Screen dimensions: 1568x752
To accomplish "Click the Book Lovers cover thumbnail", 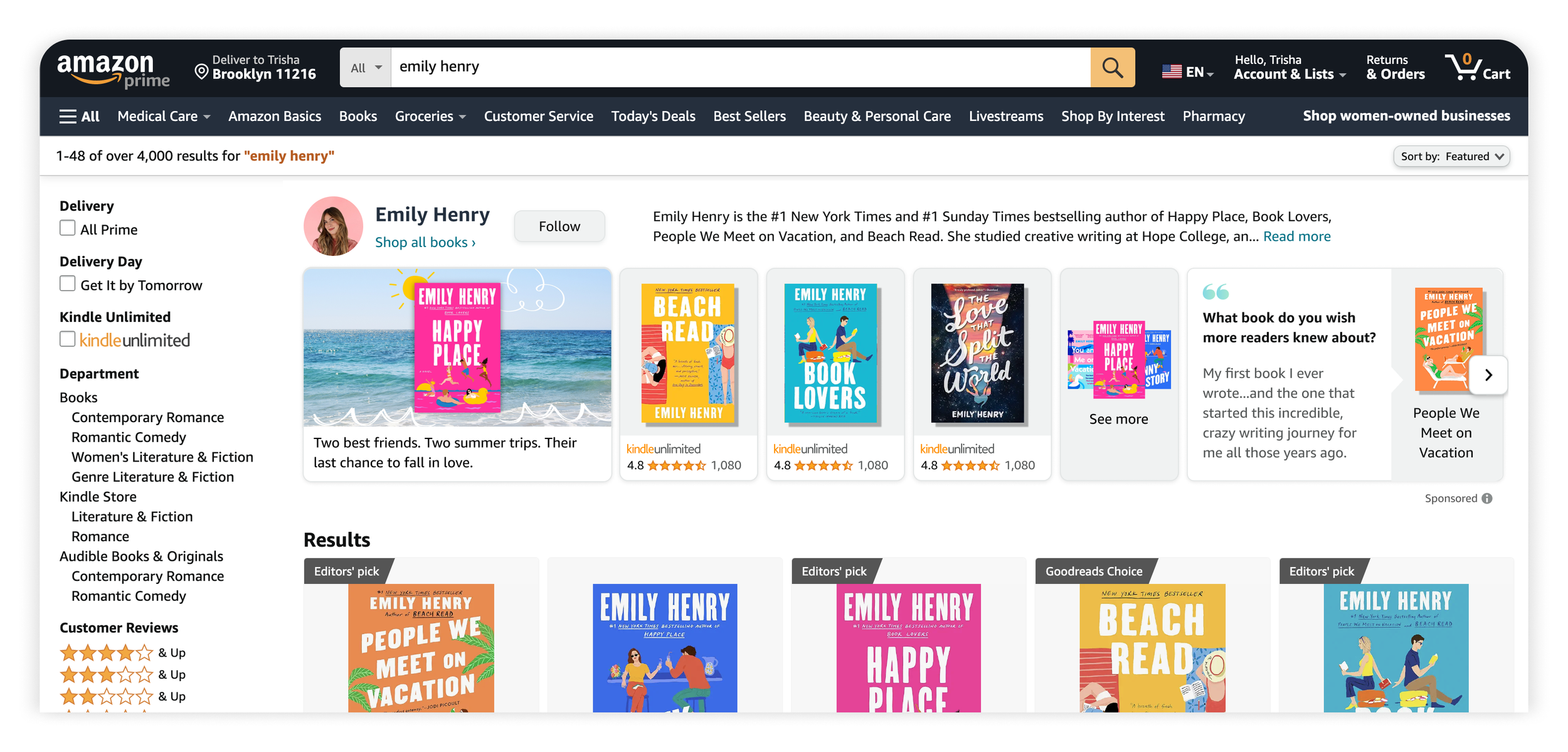I will pos(830,352).
